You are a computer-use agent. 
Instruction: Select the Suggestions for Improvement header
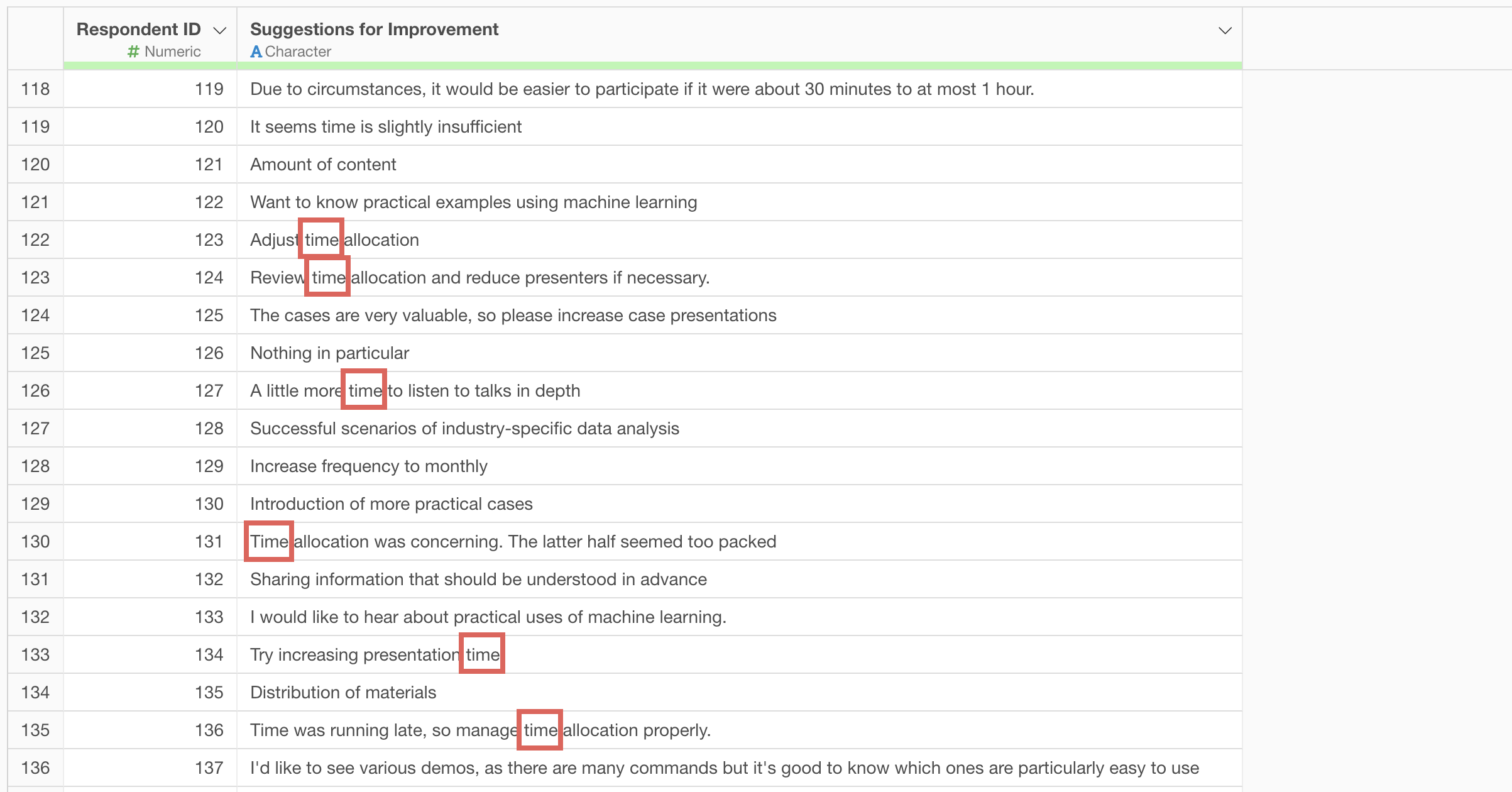[x=740, y=35]
